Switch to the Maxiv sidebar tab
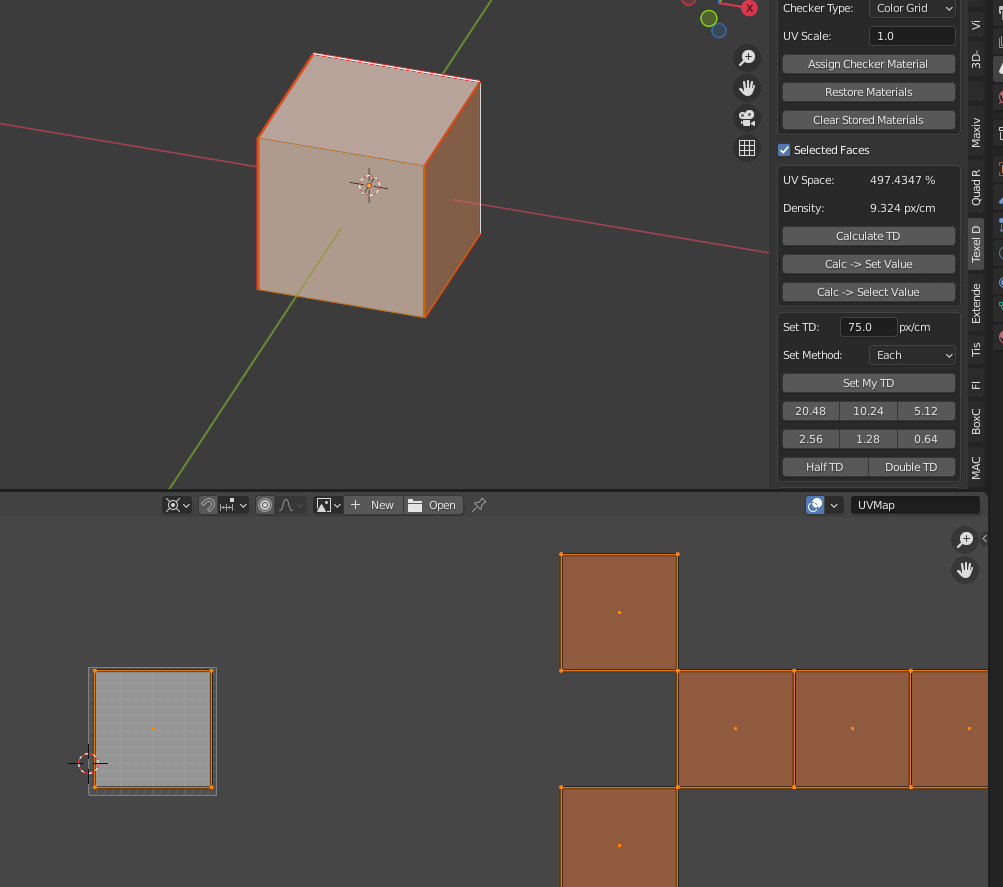The height and width of the screenshot is (887, 1003). click(975, 132)
